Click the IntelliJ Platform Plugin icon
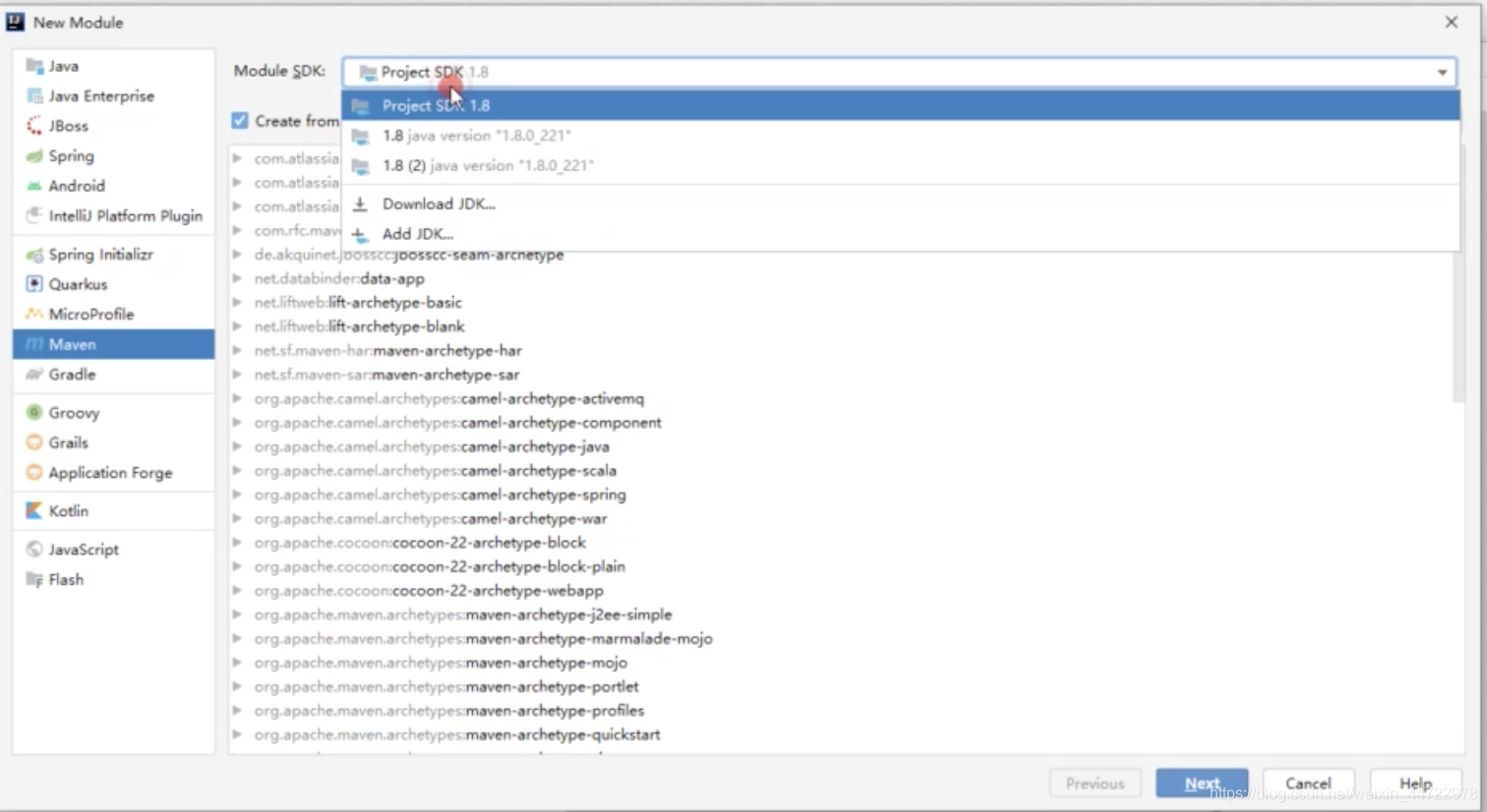 [34, 215]
